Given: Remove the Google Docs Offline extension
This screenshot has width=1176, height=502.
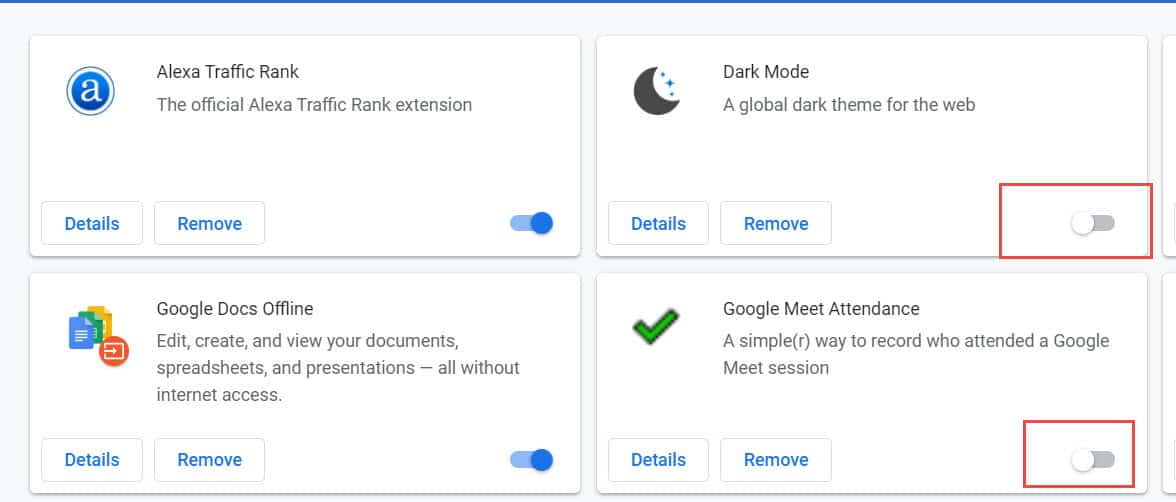Looking at the screenshot, I should 209,460.
